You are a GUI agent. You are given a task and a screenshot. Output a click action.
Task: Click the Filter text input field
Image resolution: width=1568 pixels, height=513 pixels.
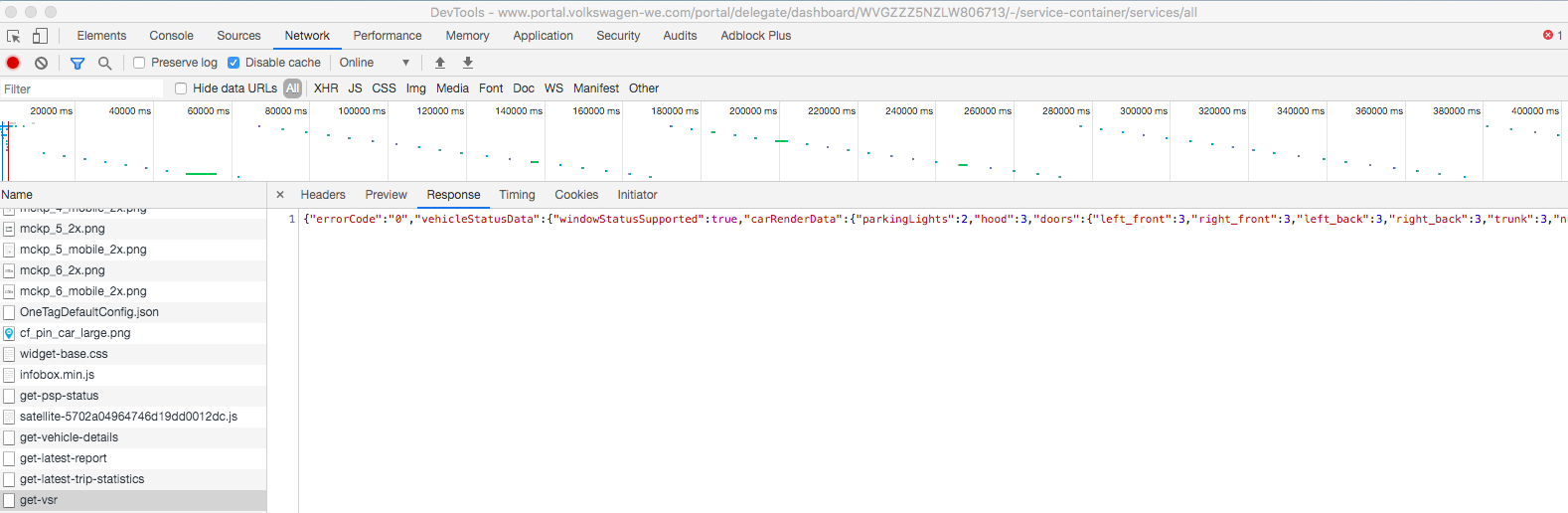81,89
